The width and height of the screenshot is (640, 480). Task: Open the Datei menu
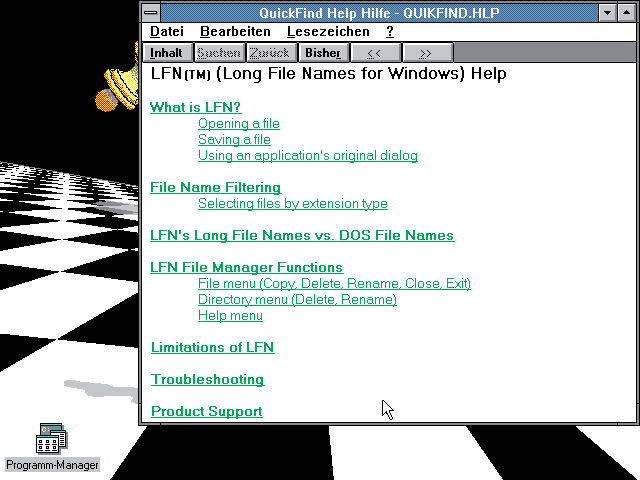click(167, 31)
